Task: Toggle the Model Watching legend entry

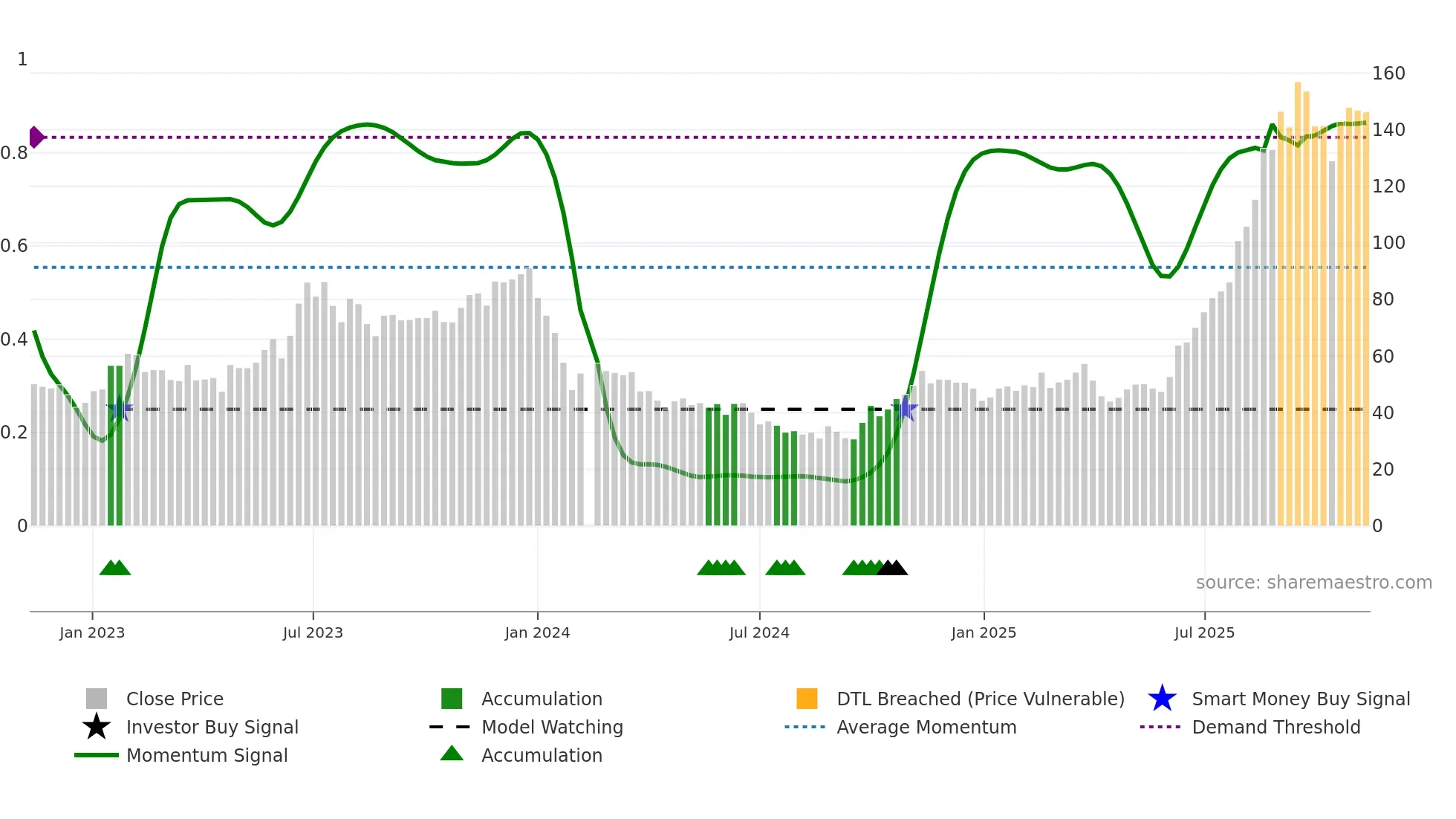Action: click(x=552, y=727)
